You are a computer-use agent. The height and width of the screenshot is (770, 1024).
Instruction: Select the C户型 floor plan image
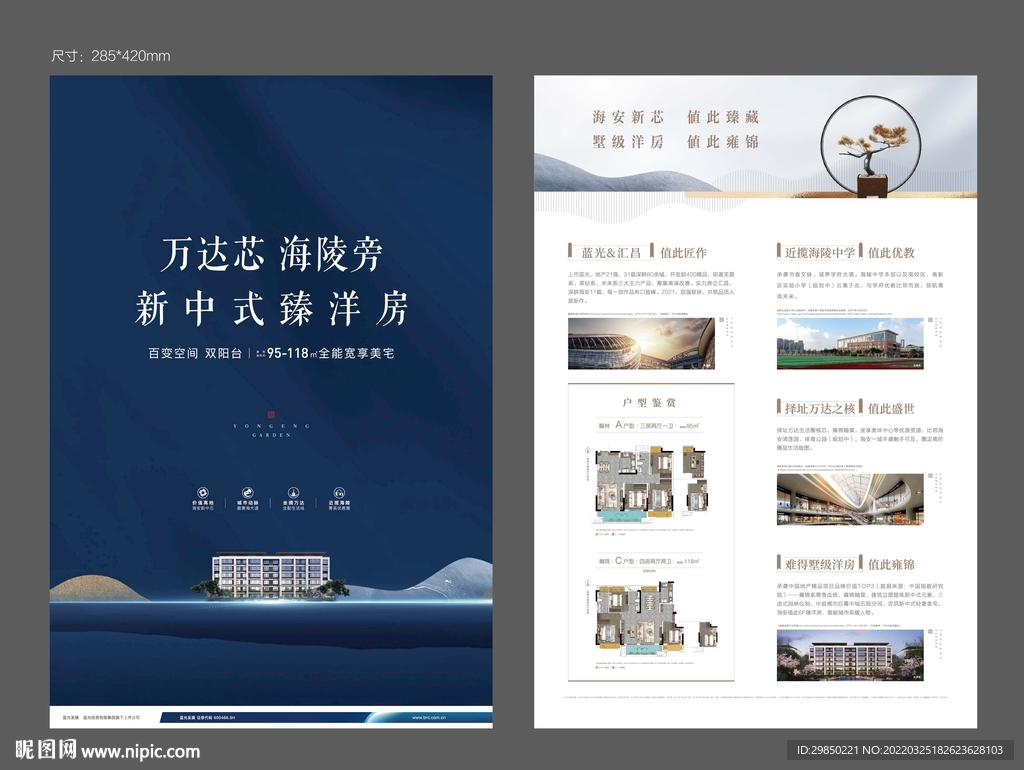pos(655,618)
